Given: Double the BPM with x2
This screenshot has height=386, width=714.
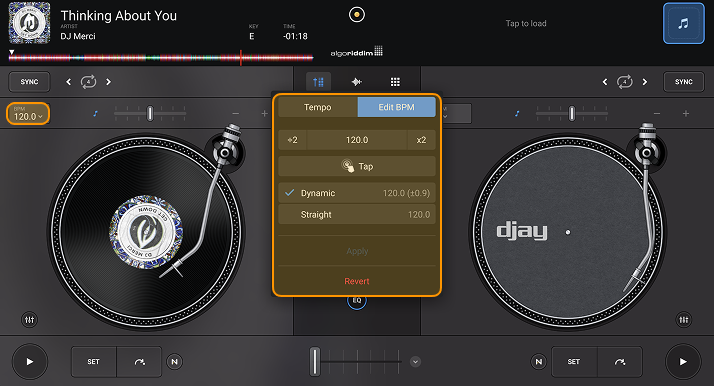Looking at the screenshot, I should (x=421, y=140).
